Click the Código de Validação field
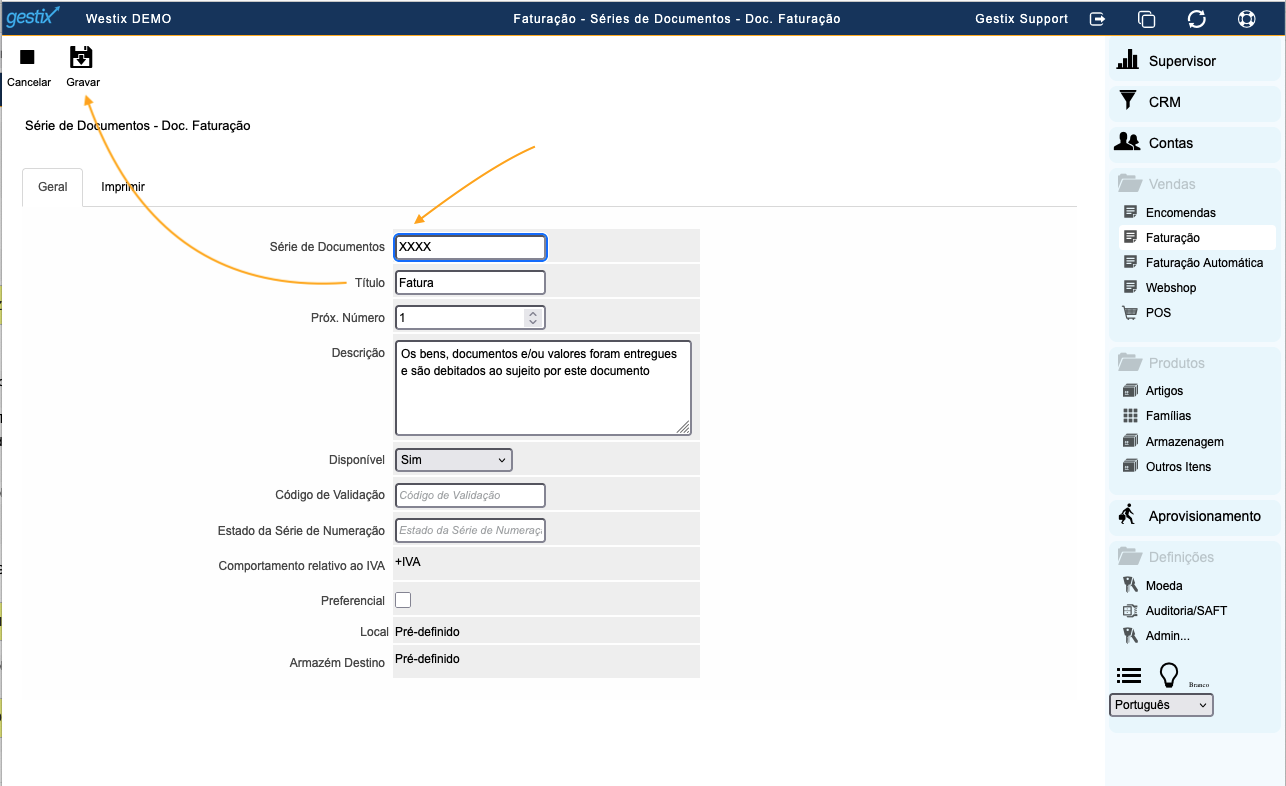 [x=470, y=495]
